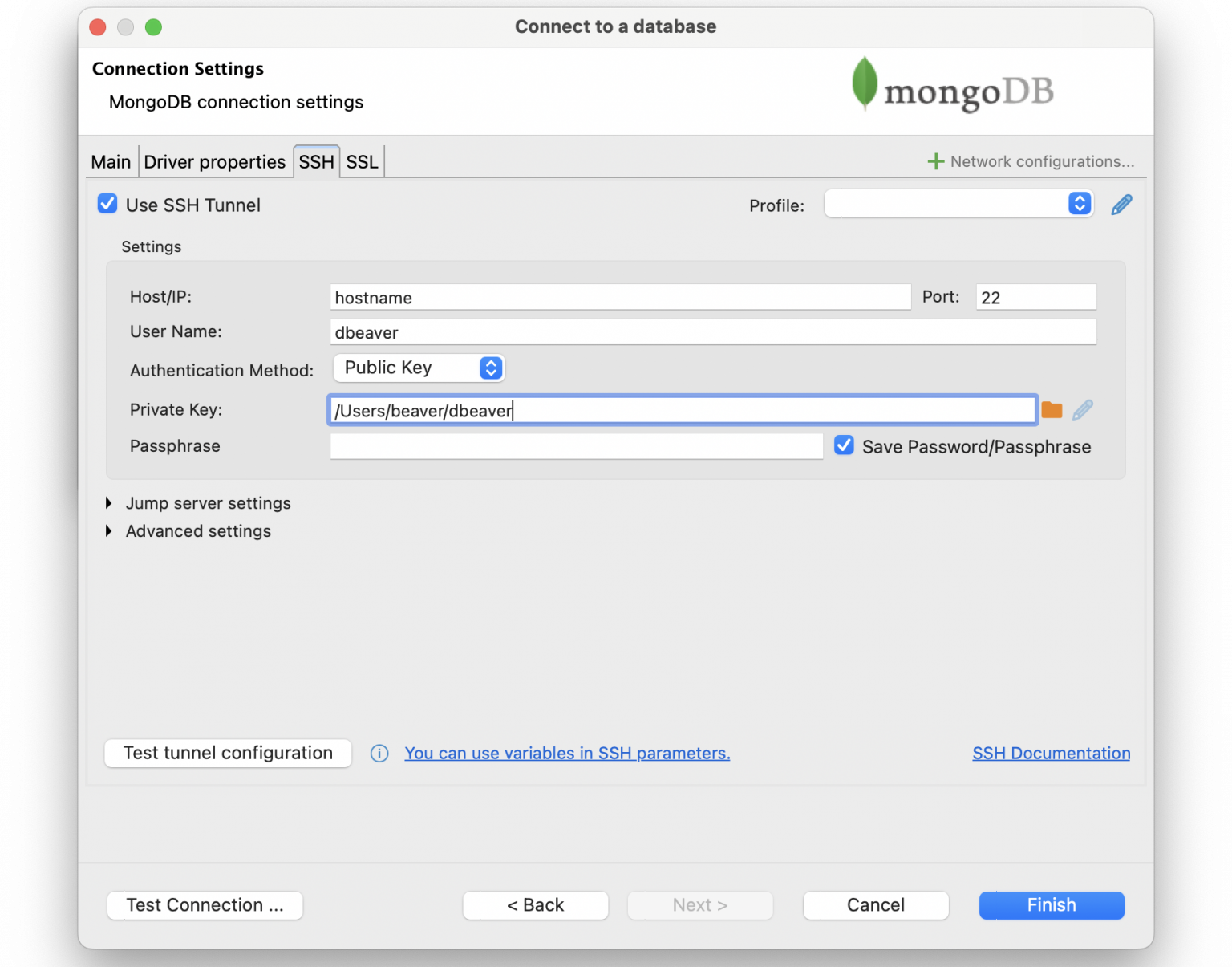1232x967 pixels.
Task: Disable Save Password/Passphrase
Action: tap(844, 445)
